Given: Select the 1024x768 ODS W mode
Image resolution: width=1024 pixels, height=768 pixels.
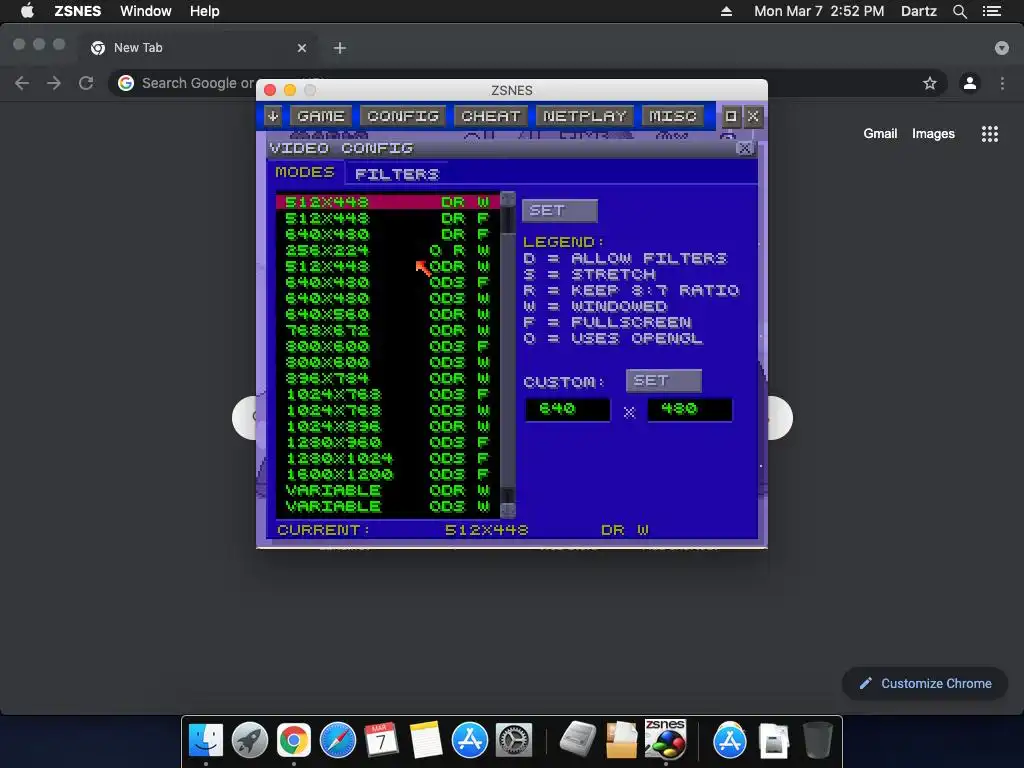Looking at the screenshot, I should pos(388,410).
